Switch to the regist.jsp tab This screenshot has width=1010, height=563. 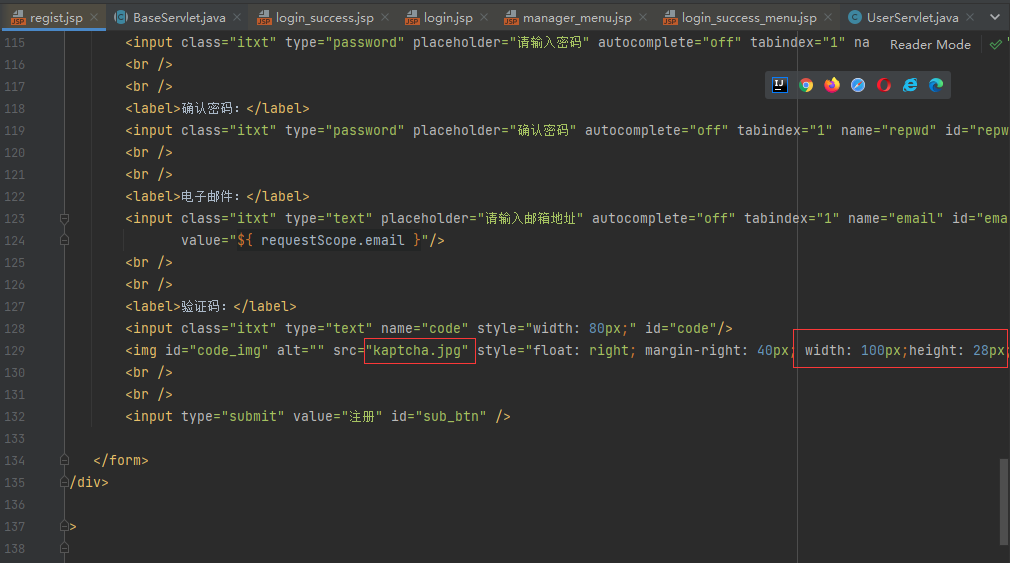pos(56,18)
